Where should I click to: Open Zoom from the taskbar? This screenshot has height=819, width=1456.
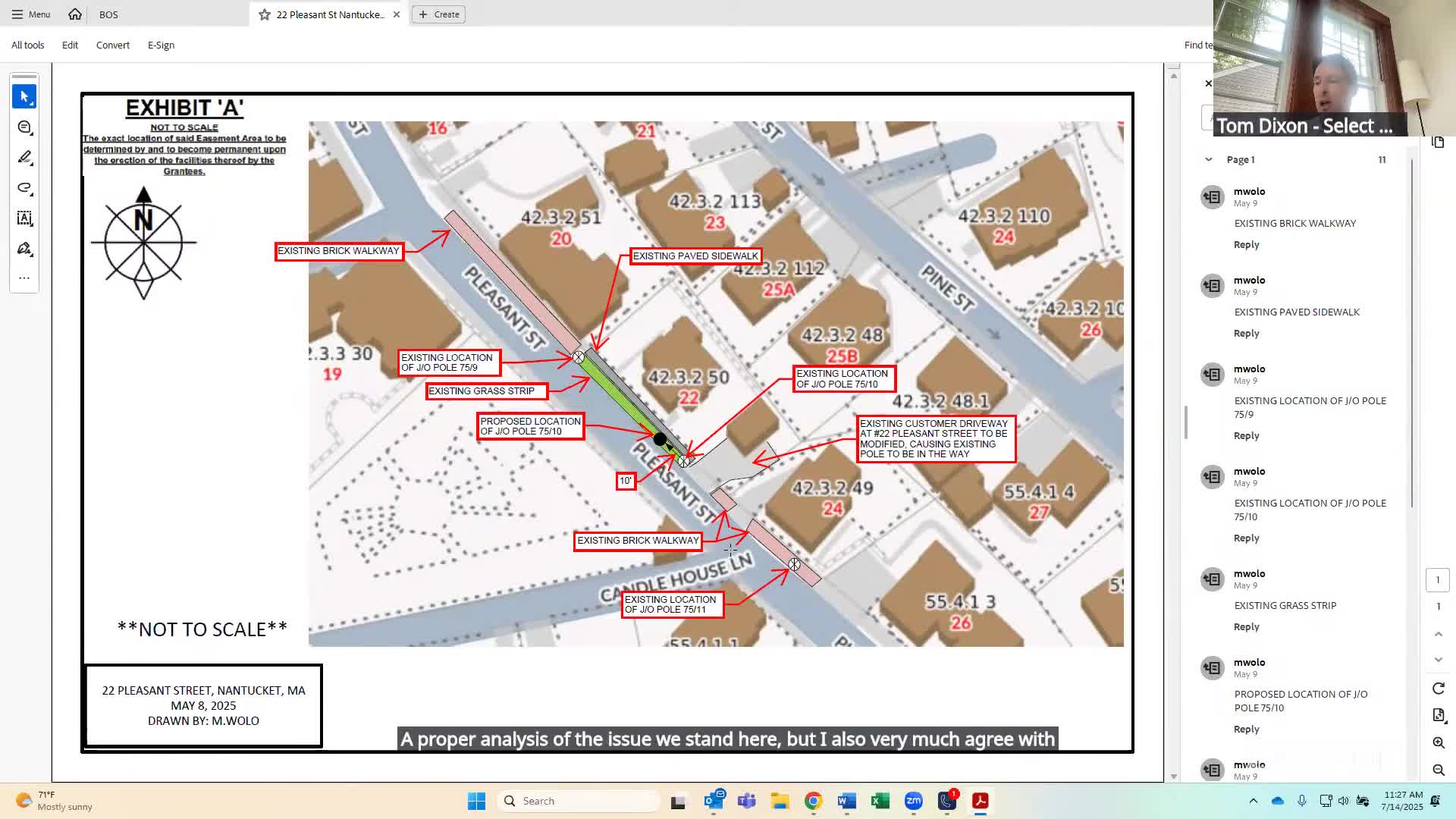(x=914, y=801)
